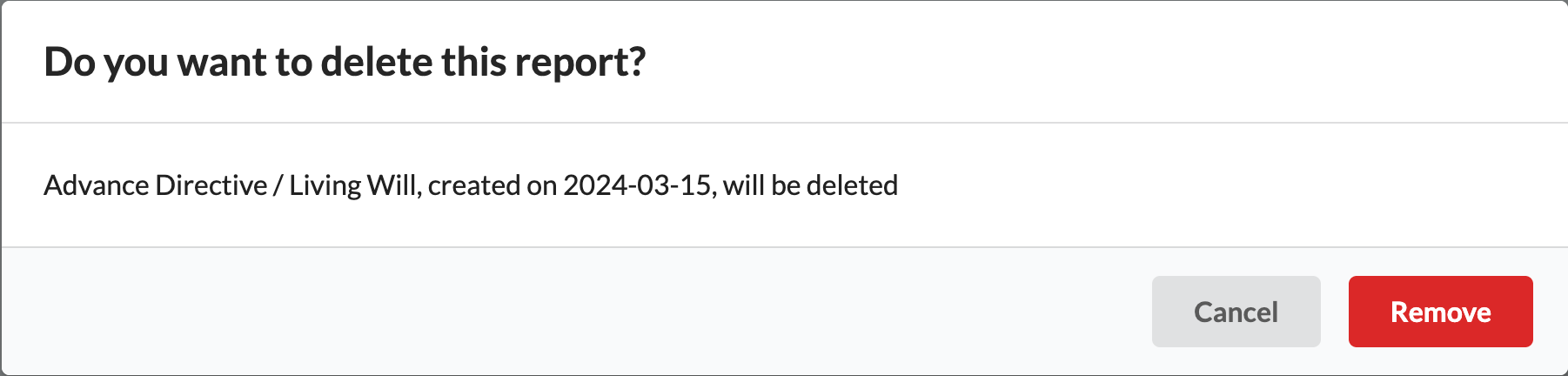Screen dimensions: 1568x376
Task: Select the Remove button in the dialog footer
Action: (1440, 312)
